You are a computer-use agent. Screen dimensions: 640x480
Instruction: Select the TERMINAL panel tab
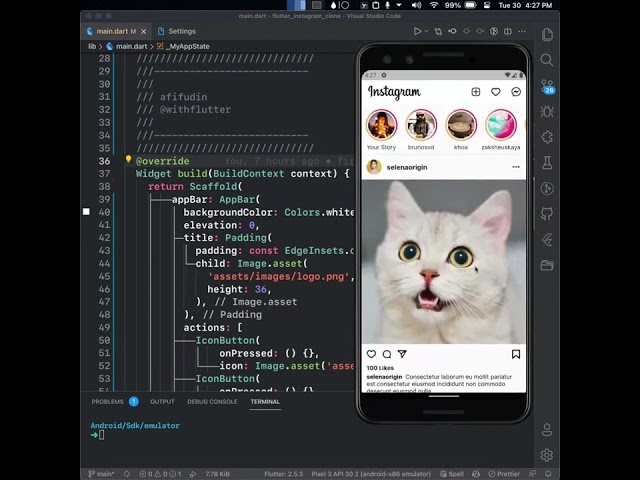[265, 402]
